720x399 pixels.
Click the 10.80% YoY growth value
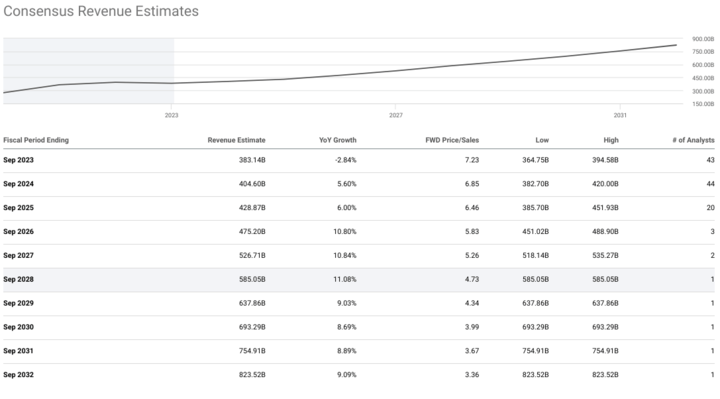[345, 232]
